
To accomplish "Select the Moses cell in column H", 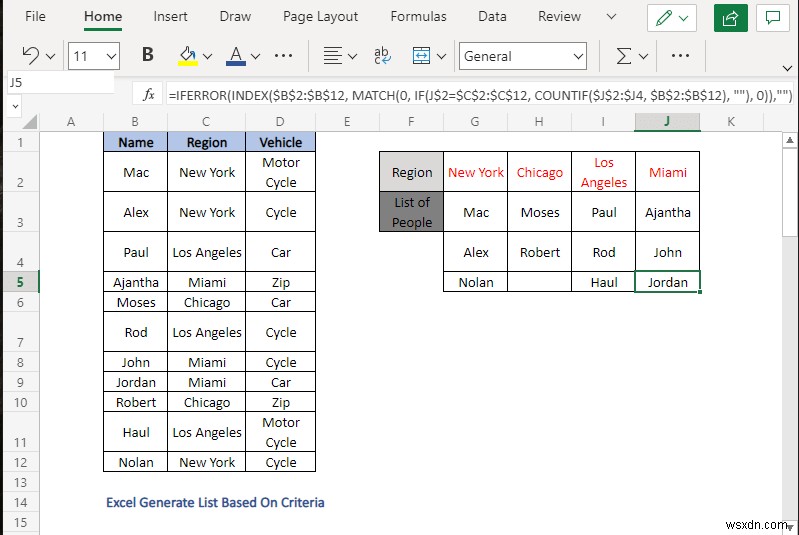I will click(540, 212).
